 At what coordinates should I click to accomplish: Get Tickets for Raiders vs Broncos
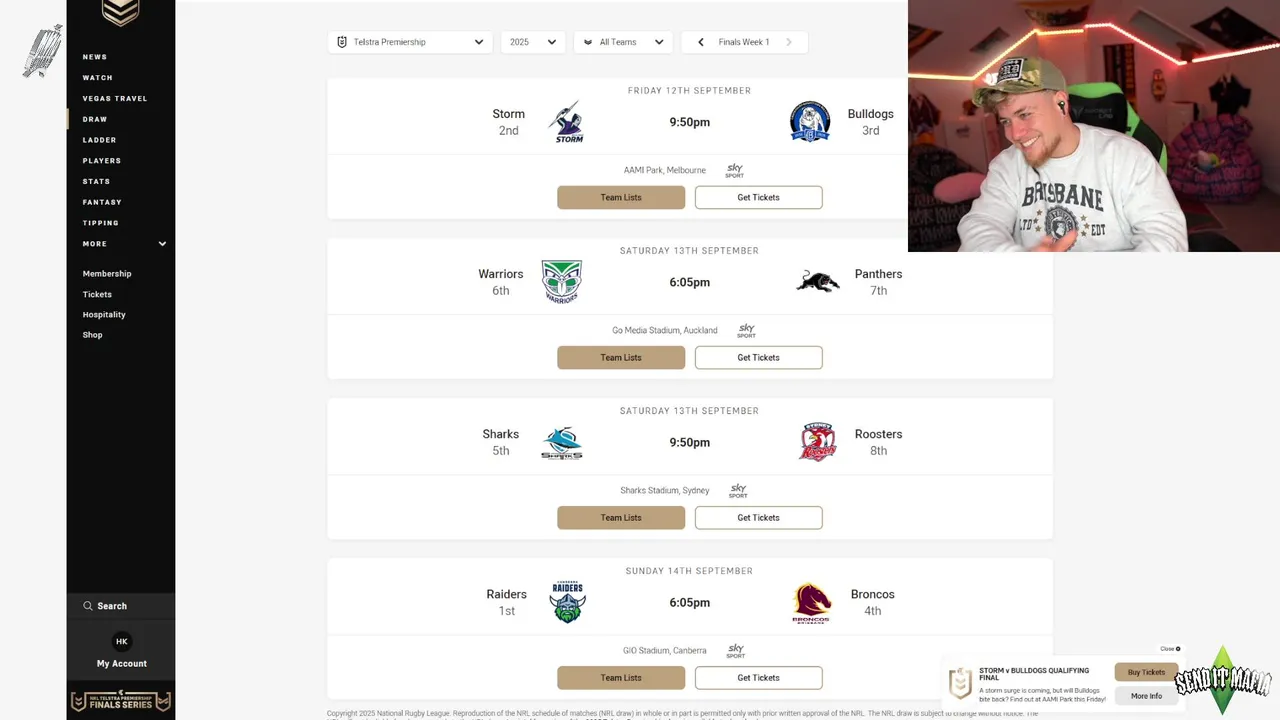pos(758,677)
